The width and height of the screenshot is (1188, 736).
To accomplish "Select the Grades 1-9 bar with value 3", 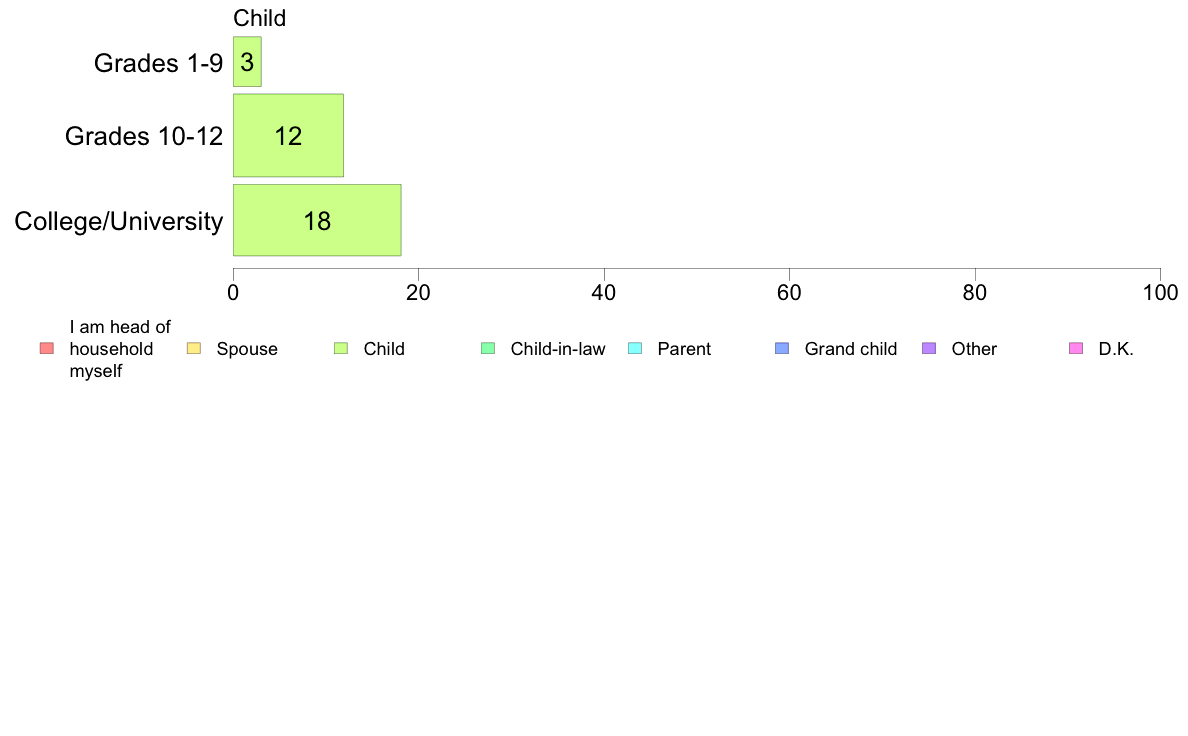I will 247,61.
